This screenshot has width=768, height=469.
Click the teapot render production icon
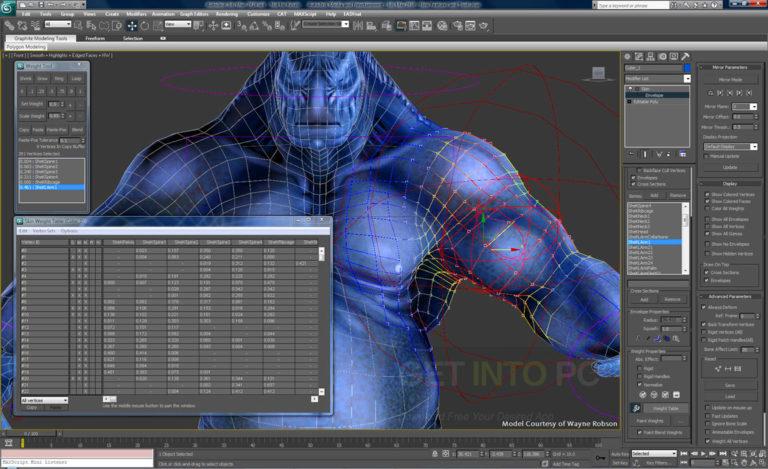click(x=484, y=25)
